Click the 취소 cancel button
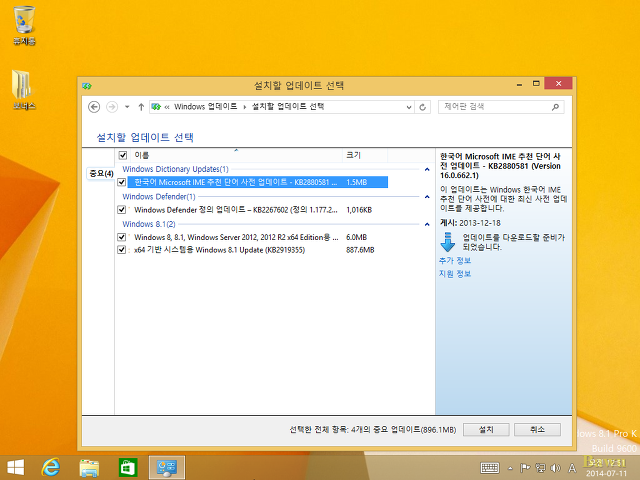 (x=537, y=429)
